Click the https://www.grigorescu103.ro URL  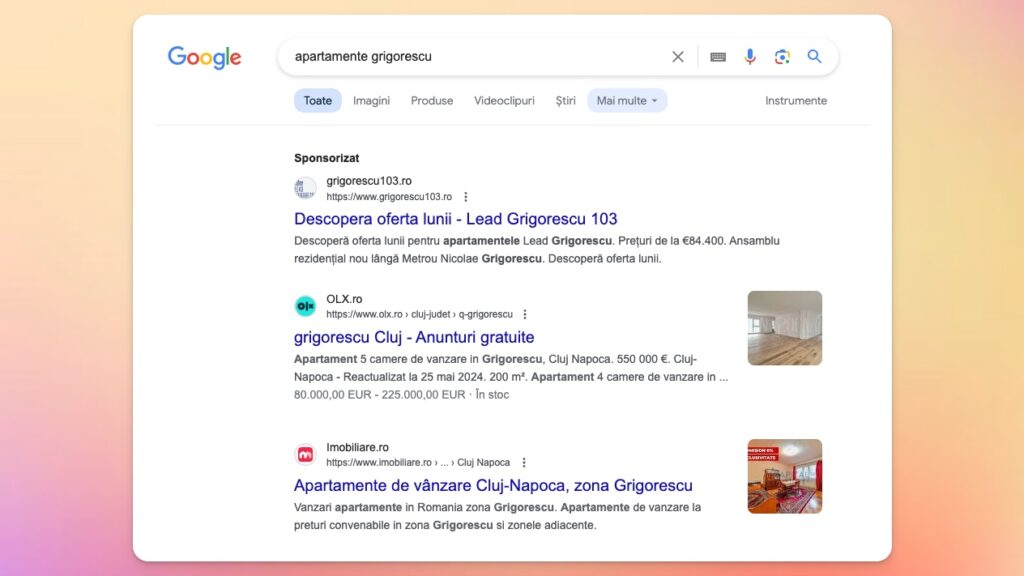pos(389,197)
